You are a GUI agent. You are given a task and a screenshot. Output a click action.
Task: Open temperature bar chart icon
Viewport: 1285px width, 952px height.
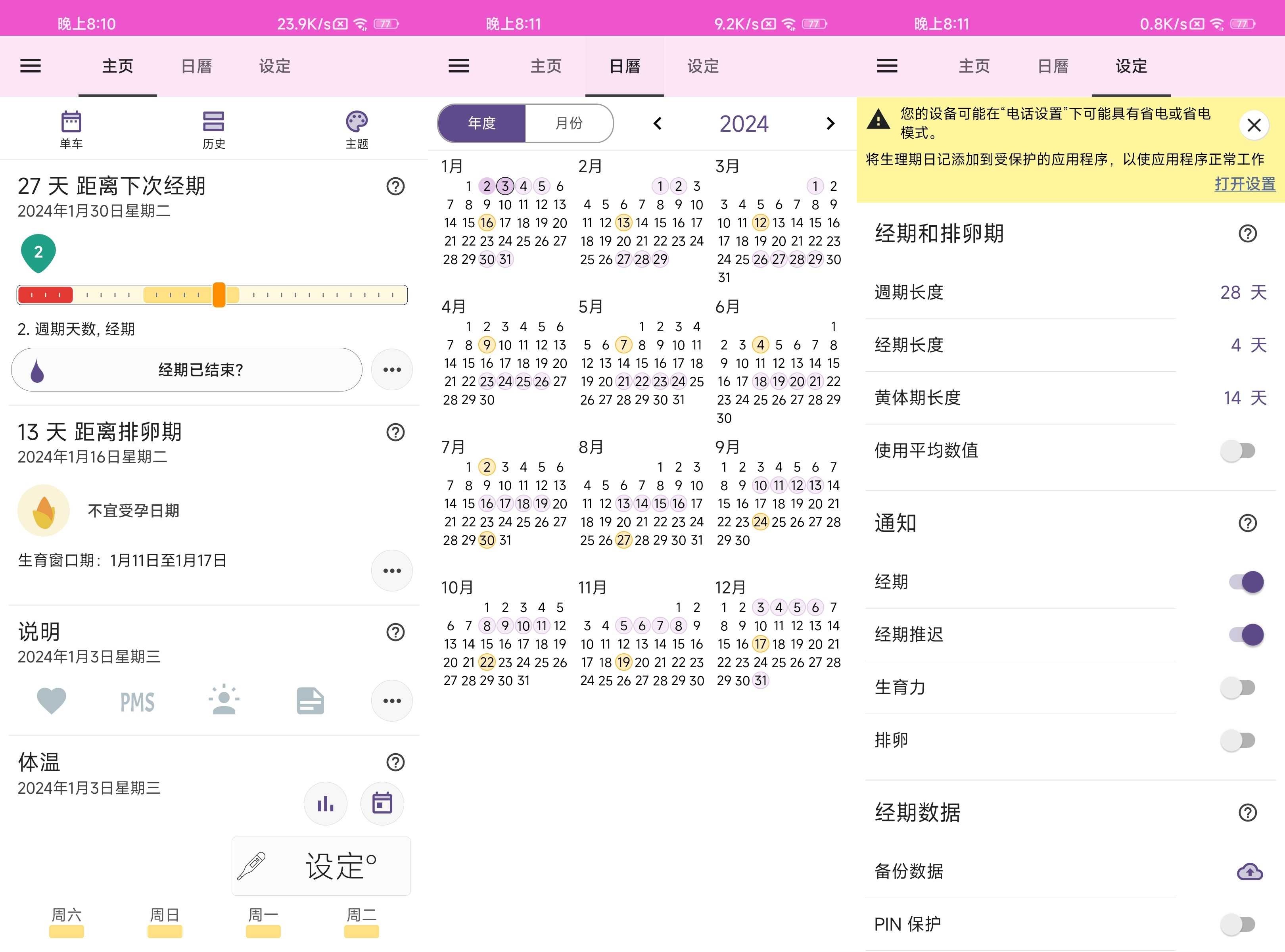[x=326, y=803]
